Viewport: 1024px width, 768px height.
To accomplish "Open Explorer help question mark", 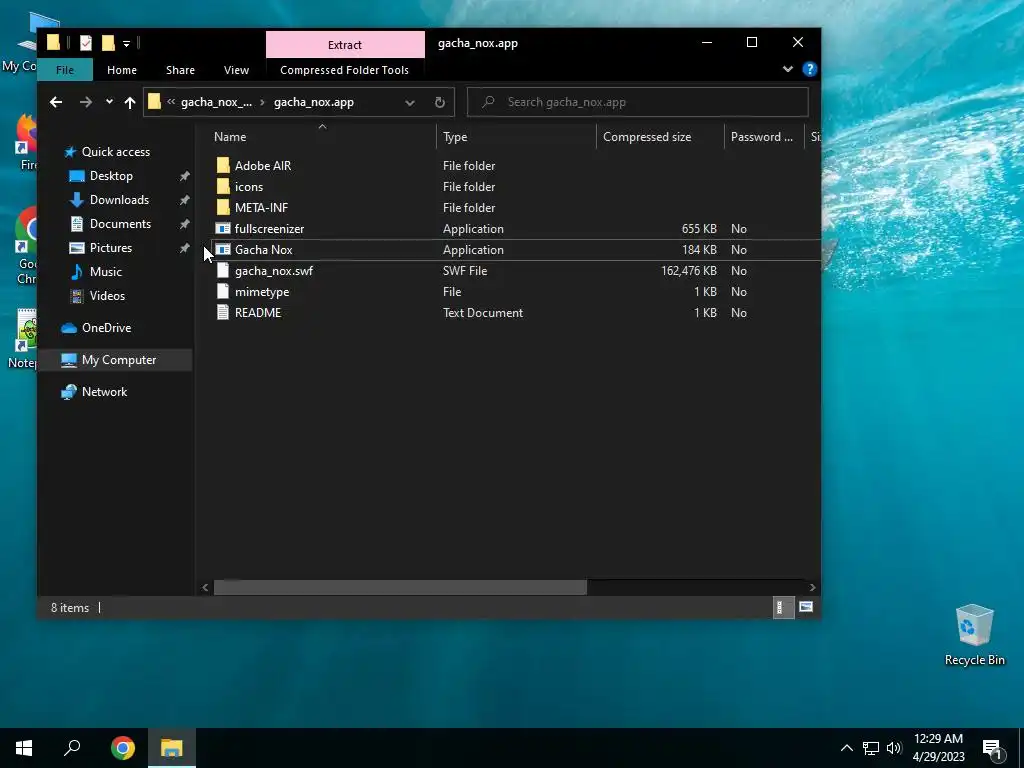I will [810, 69].
